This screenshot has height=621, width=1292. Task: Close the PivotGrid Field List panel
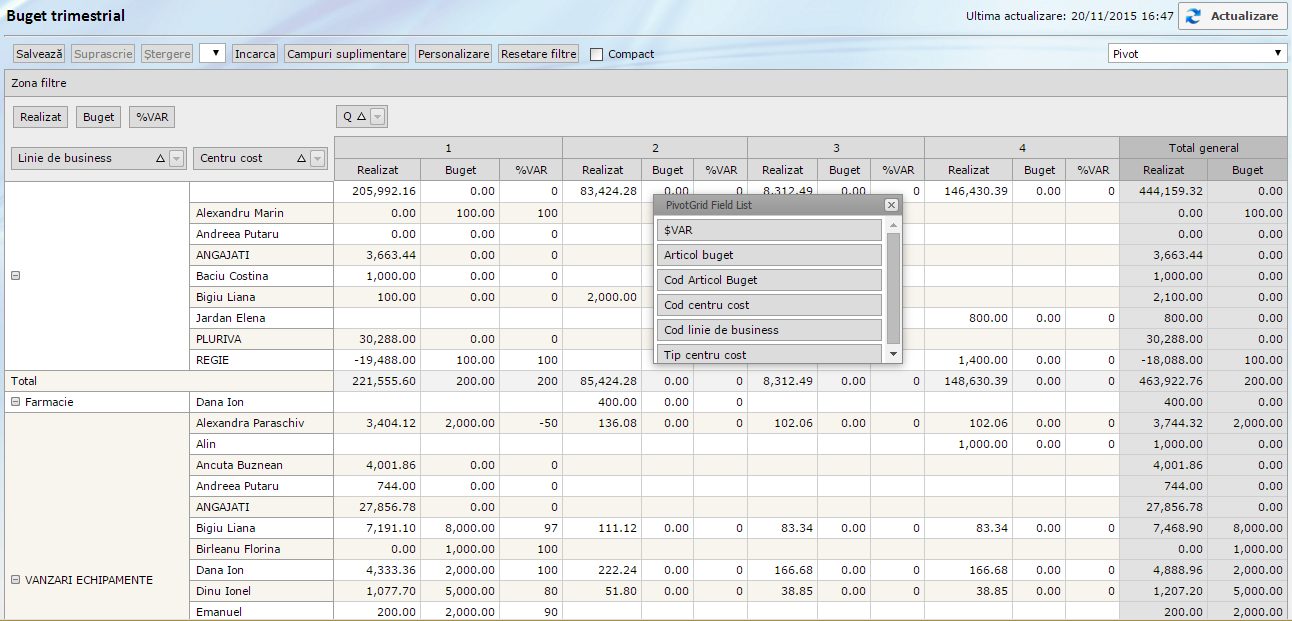pyautogui.click(x=891, y=205)
